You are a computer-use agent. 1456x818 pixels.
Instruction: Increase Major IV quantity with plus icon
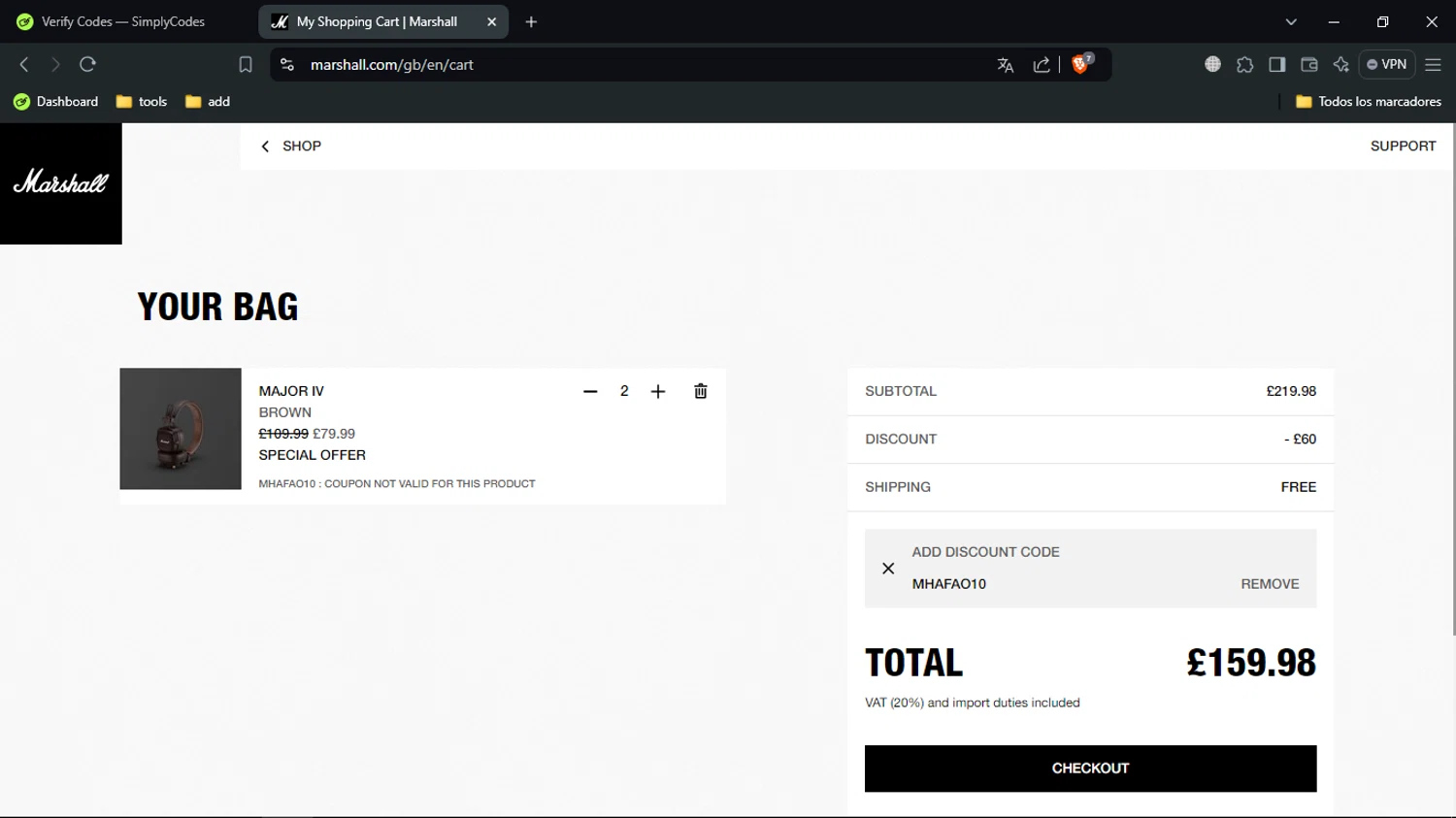click(x=658, y=391)
